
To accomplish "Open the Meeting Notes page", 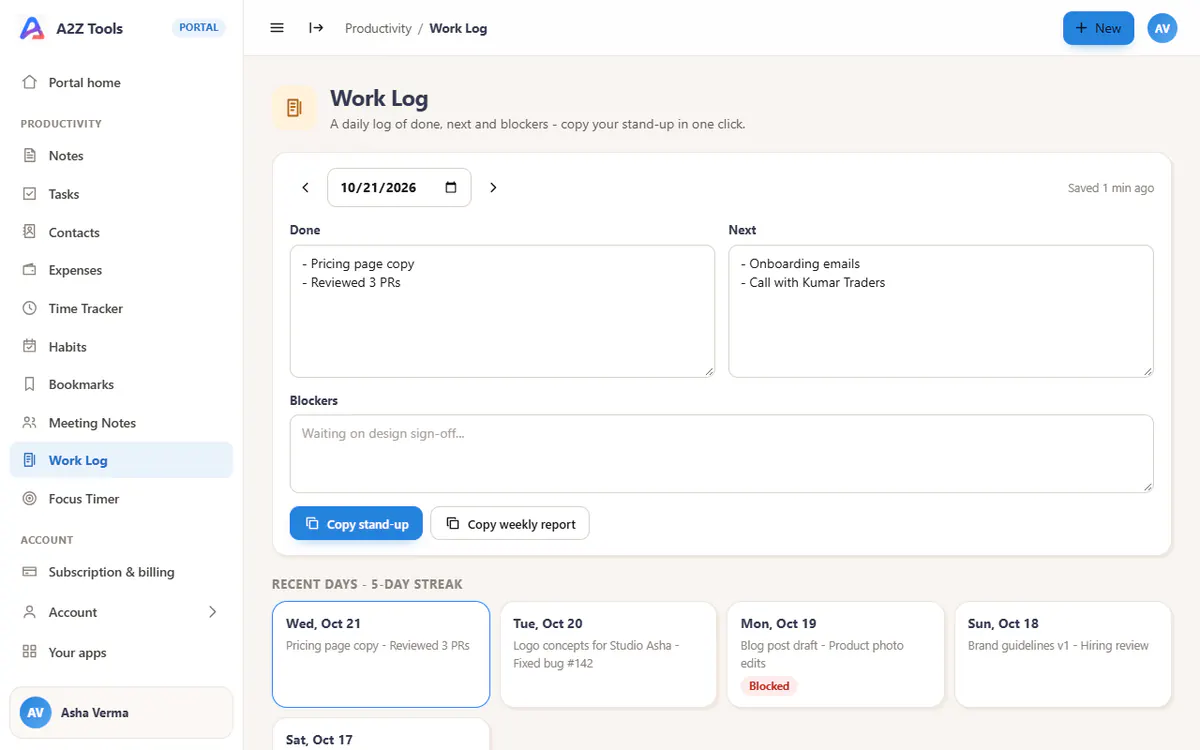I will (121, 423).
